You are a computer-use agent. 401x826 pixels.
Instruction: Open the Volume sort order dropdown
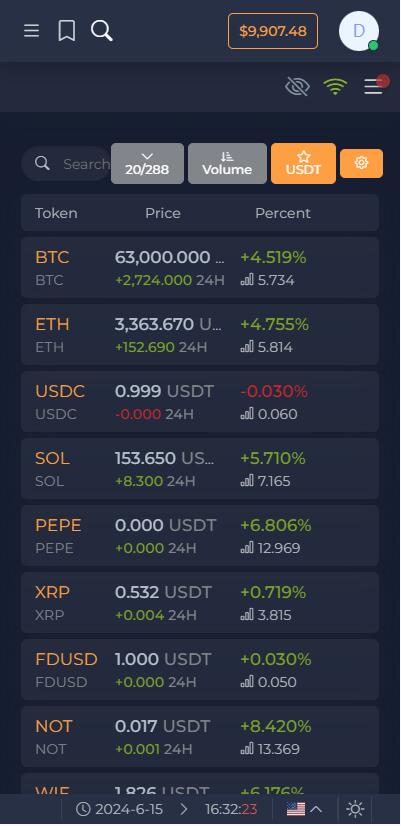[x=227, y=163]
